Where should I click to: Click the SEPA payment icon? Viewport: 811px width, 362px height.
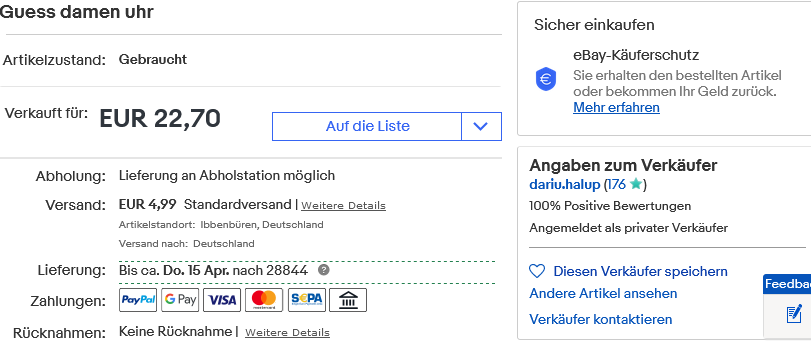(307, 300)
